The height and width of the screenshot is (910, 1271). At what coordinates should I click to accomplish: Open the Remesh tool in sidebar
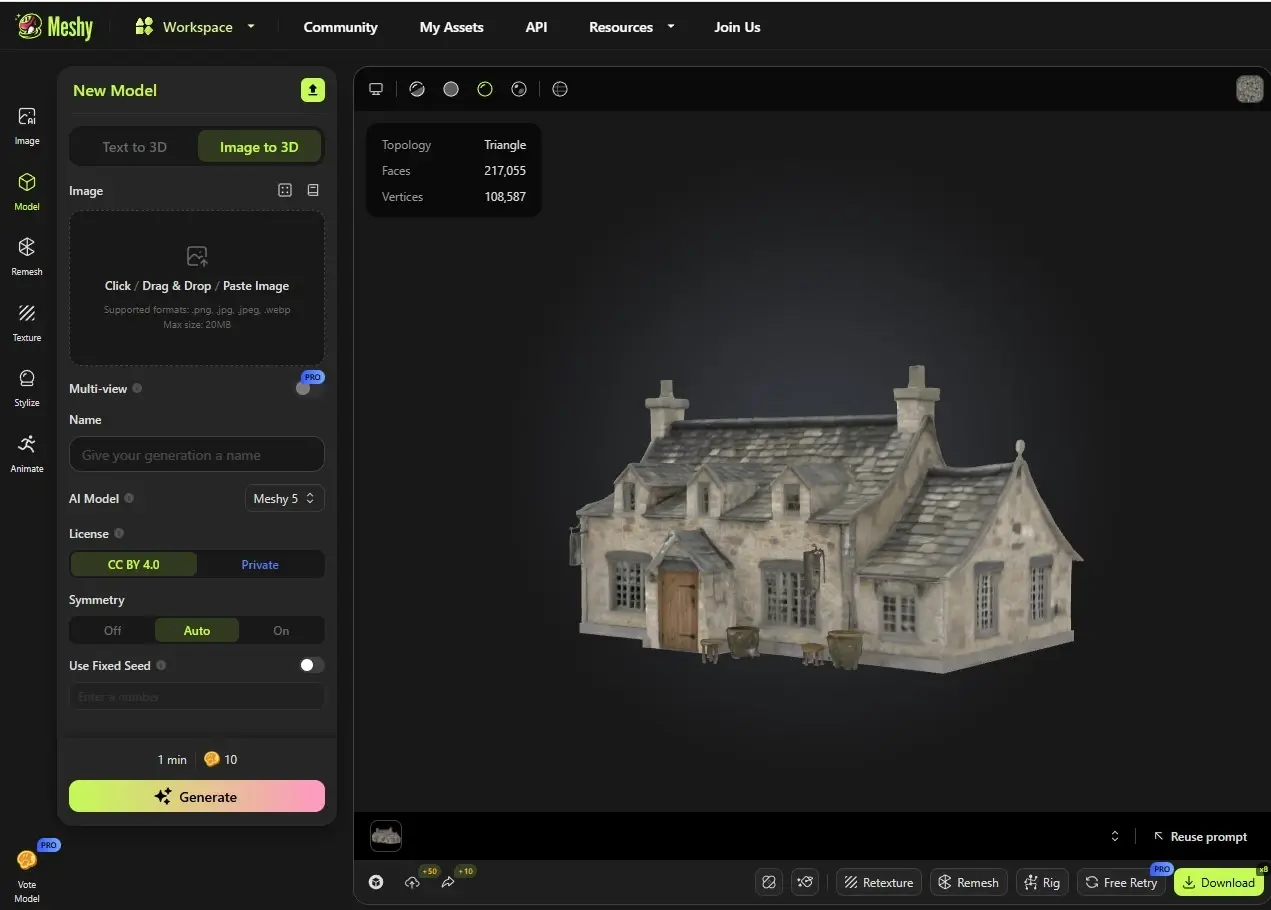point(27,256)
